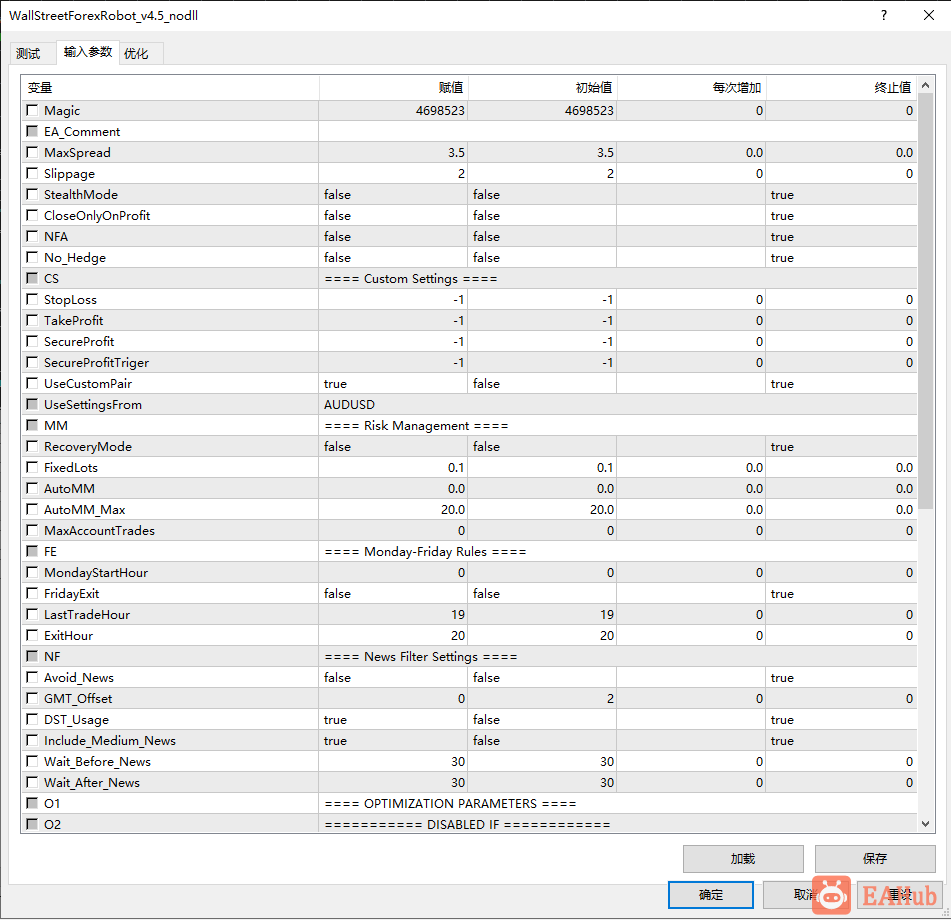Tick the StopLoss checkbox
The height and width of the screenshot is (921, 951).
[32, 300]
